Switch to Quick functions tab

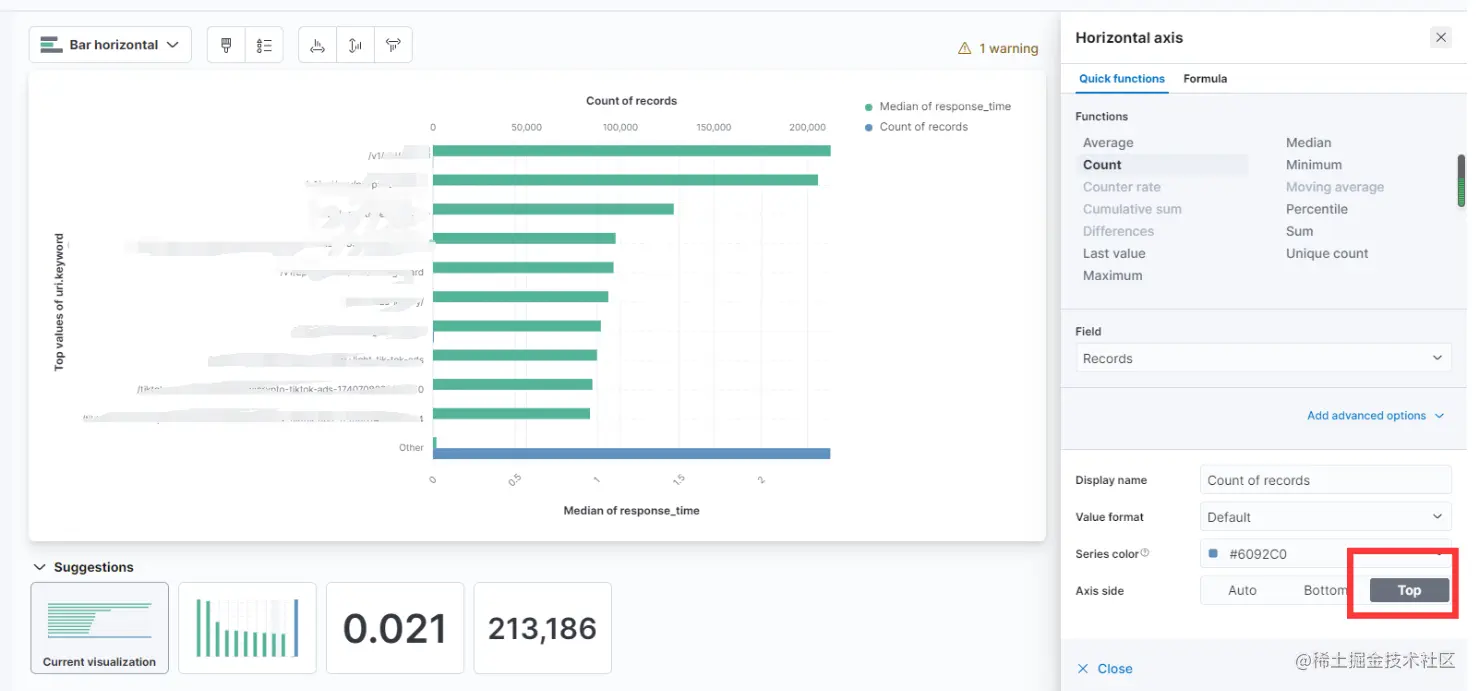coord(1121,79)
